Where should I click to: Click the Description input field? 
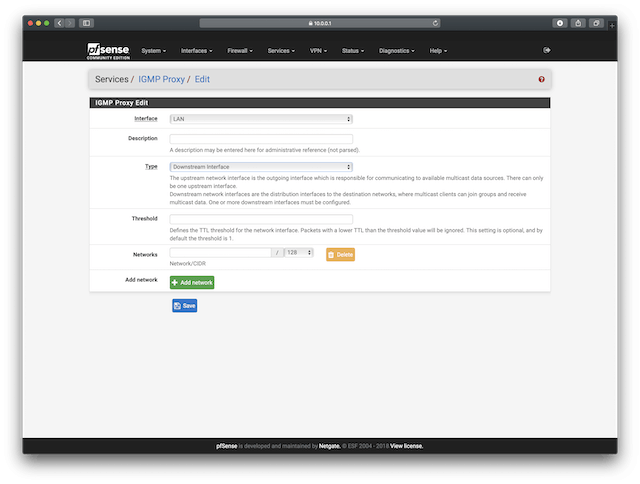261,139
